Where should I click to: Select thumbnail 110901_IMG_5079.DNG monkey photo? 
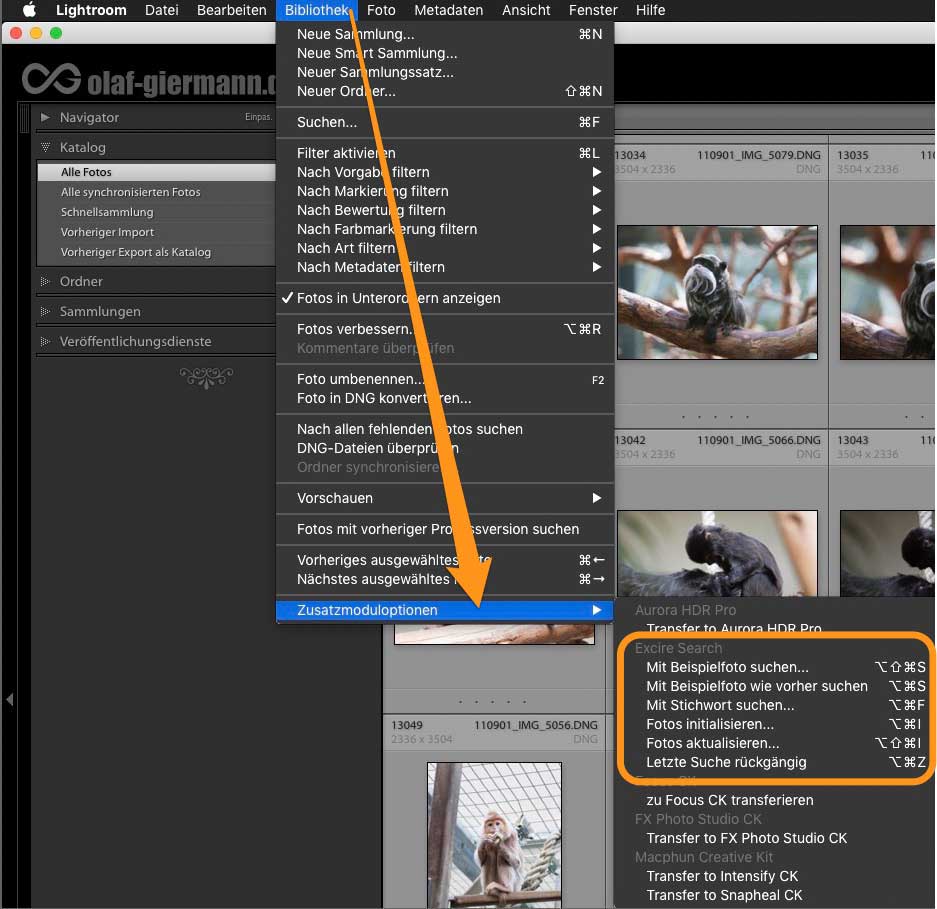717,292
